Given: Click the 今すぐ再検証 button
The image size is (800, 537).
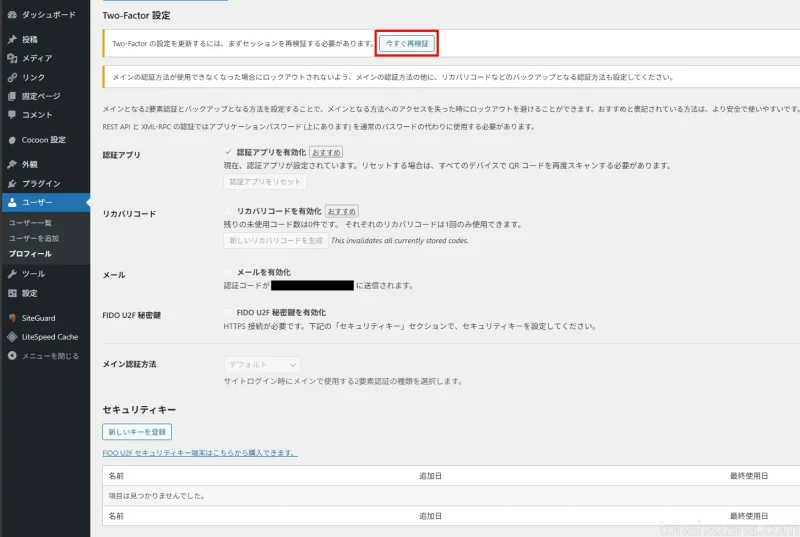Looking at the screenshot, I should pyautogui.click(x=408, y=44).
